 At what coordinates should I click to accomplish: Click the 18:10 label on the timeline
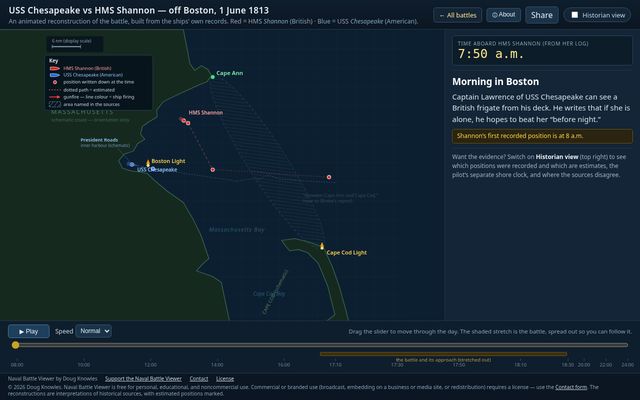click(520, 364)
